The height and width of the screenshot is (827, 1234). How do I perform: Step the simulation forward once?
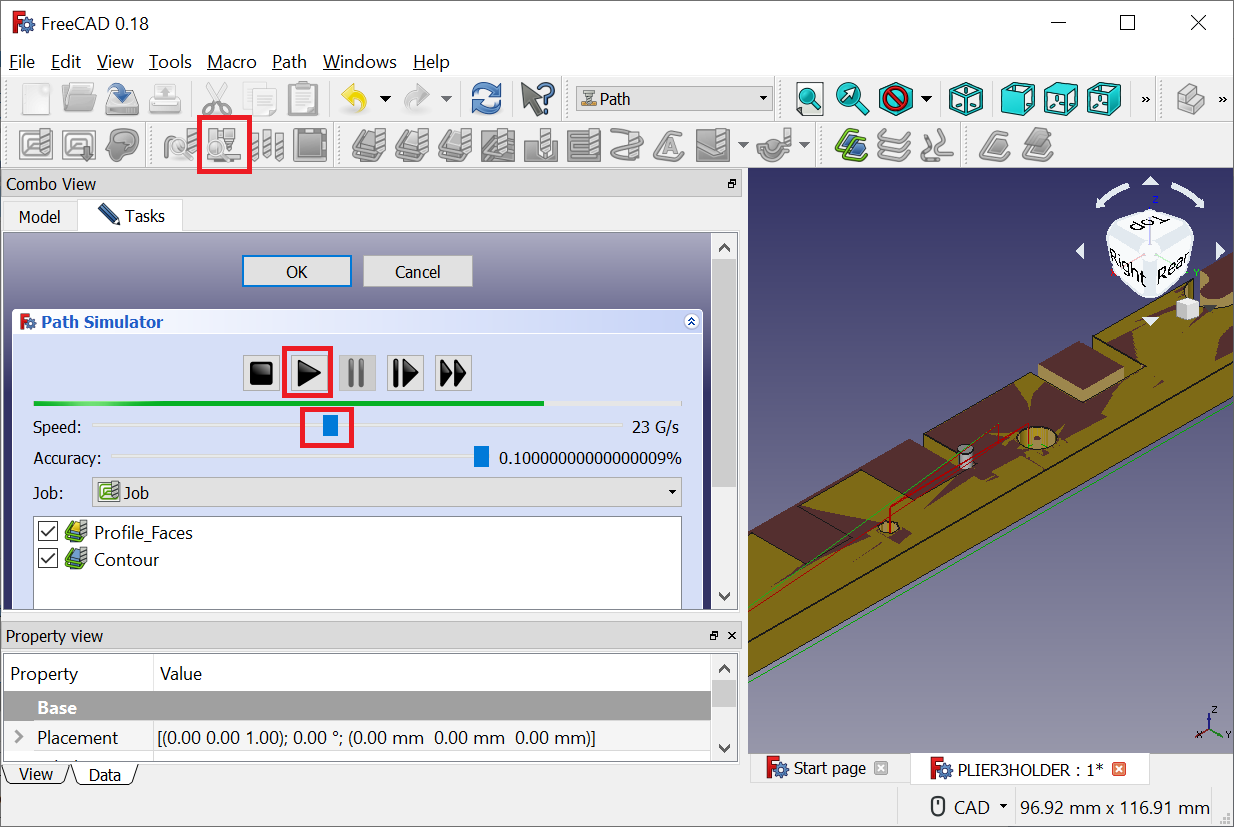(x=405, y=373)
